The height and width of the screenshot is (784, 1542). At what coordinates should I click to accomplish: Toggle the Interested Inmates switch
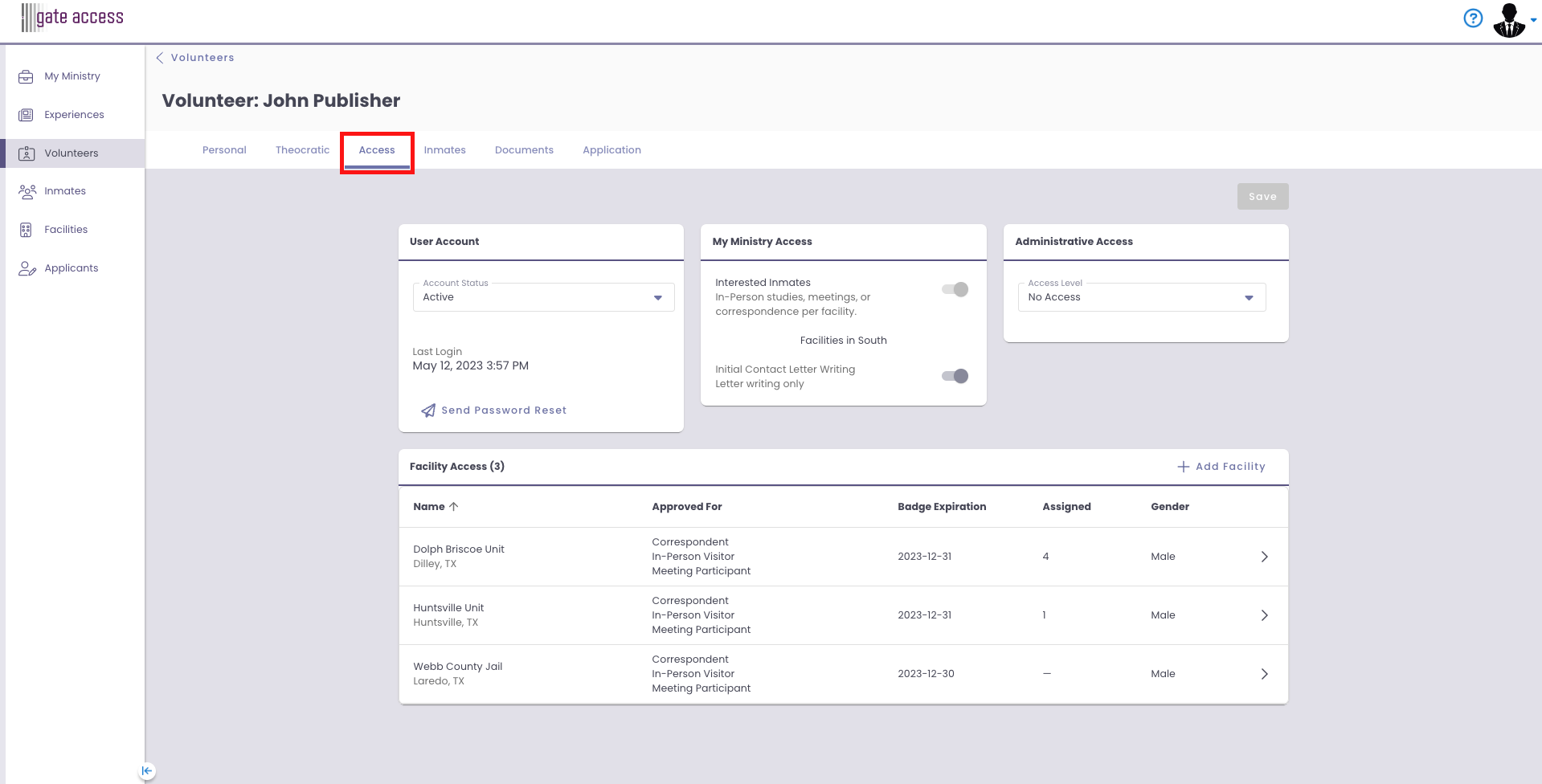(955, 289)
